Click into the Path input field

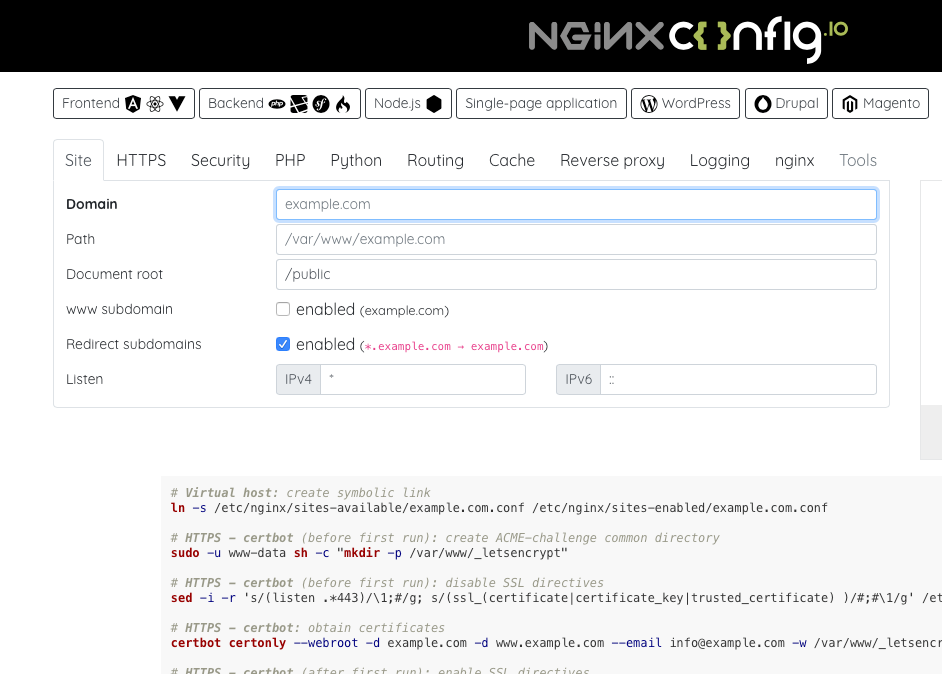coord(576,239)
